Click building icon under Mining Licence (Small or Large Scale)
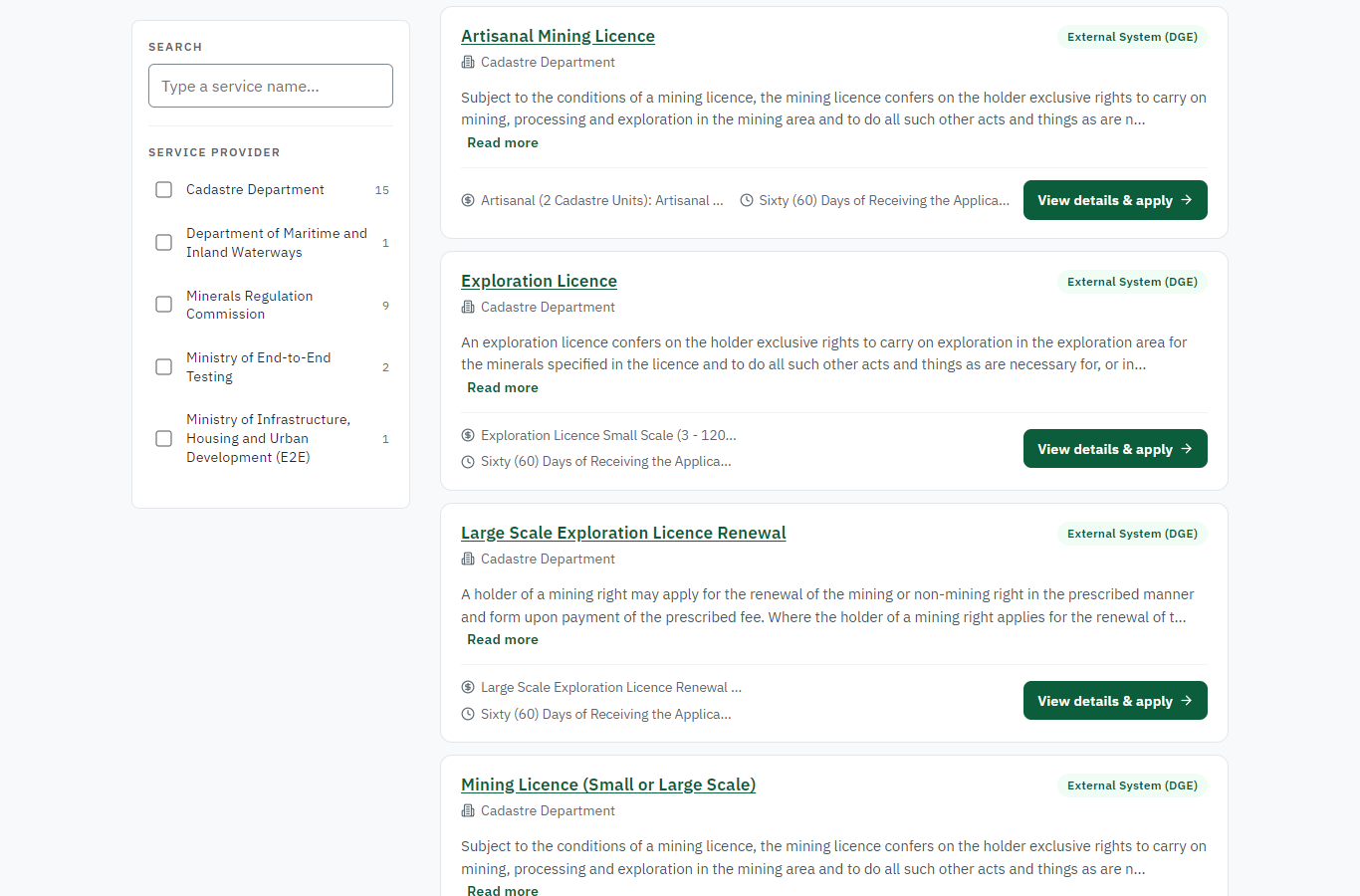 [x=468, y=811]
